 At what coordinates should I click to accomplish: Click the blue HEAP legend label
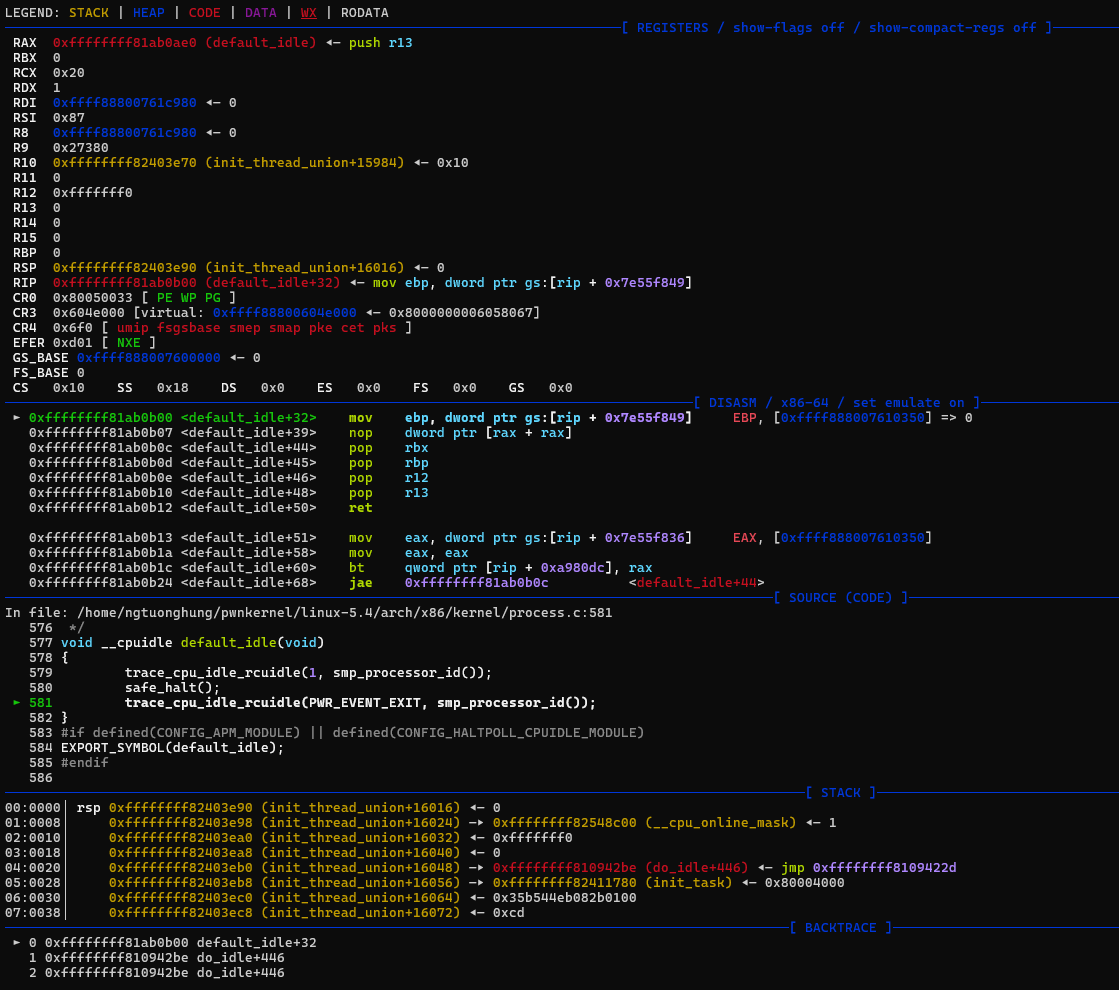coord(148,13)
